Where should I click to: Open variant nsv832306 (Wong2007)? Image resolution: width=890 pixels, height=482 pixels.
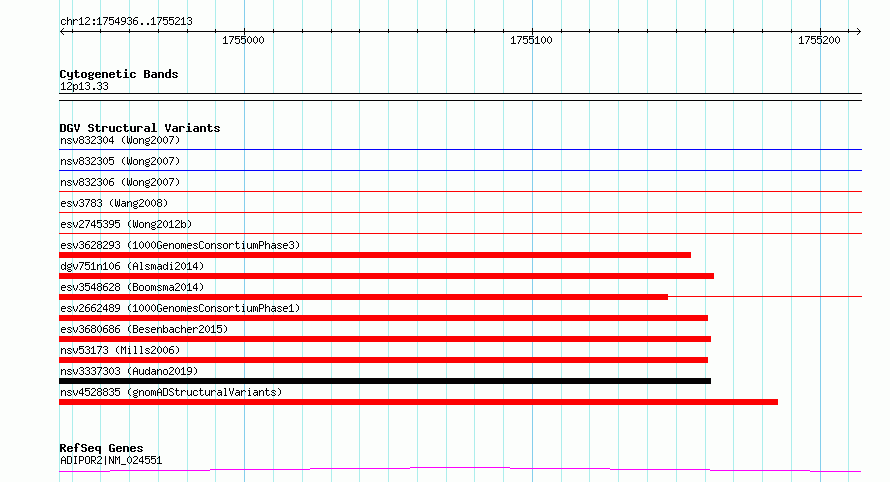pos(120,182)
